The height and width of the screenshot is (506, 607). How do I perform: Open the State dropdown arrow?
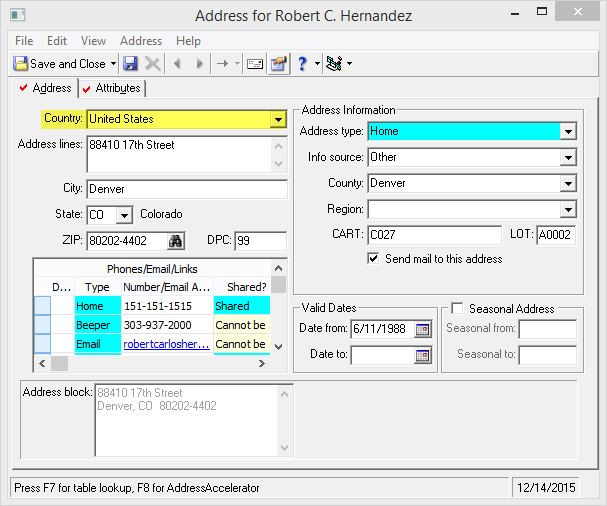click(x=124, y=215)
